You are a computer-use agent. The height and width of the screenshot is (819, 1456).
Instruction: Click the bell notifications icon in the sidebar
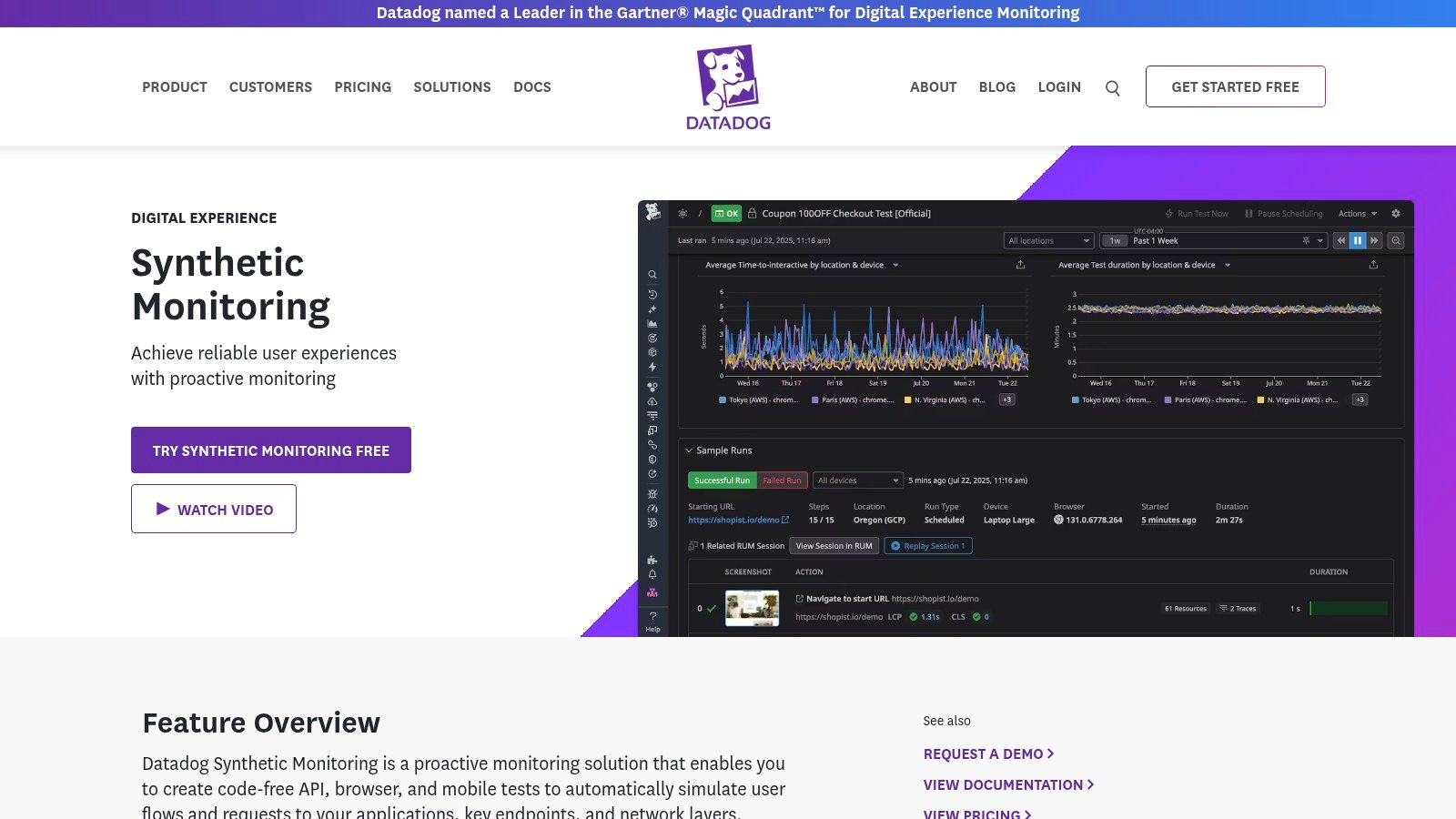point(652,575)
